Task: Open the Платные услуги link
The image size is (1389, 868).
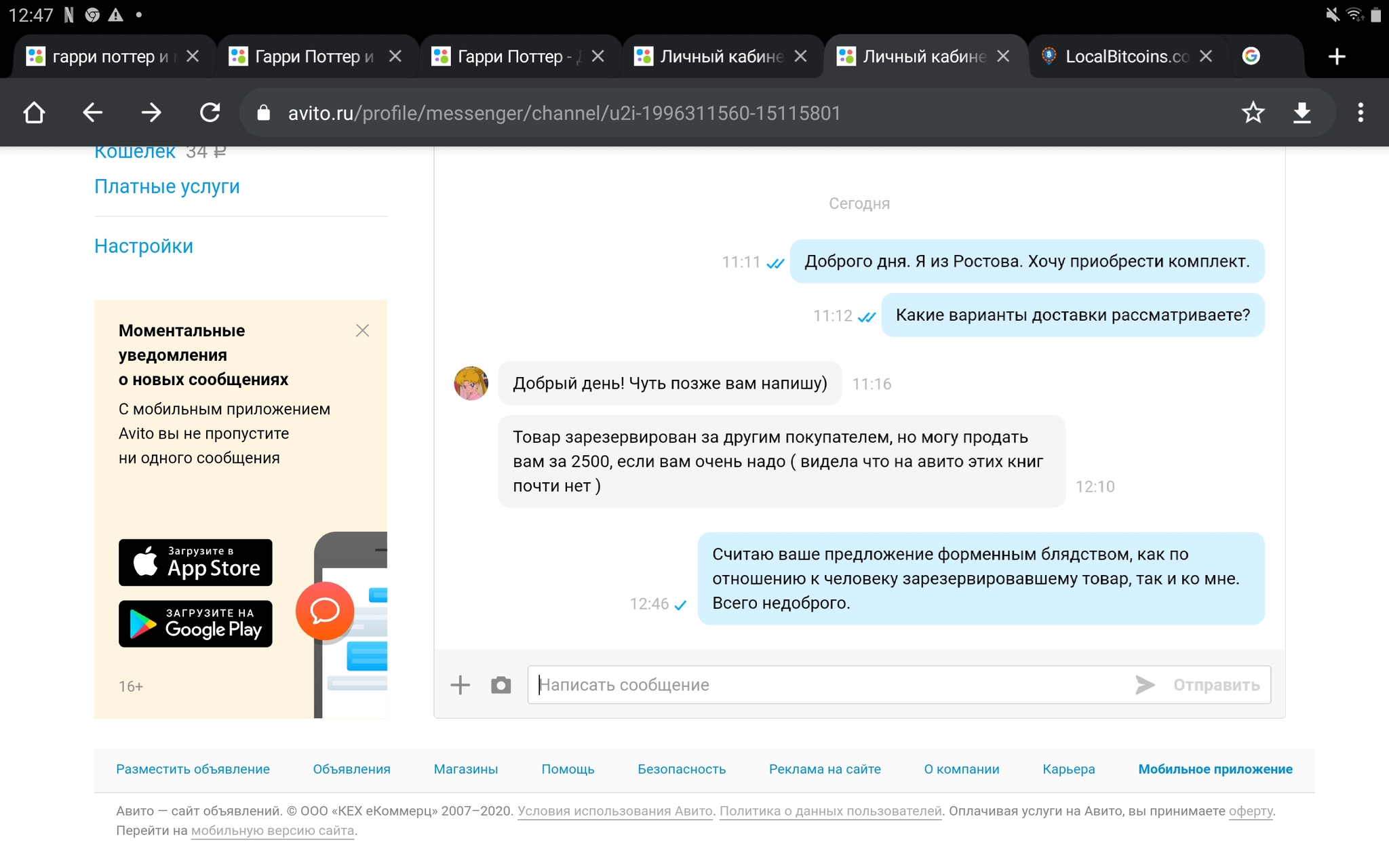Action: pos(167,186)
